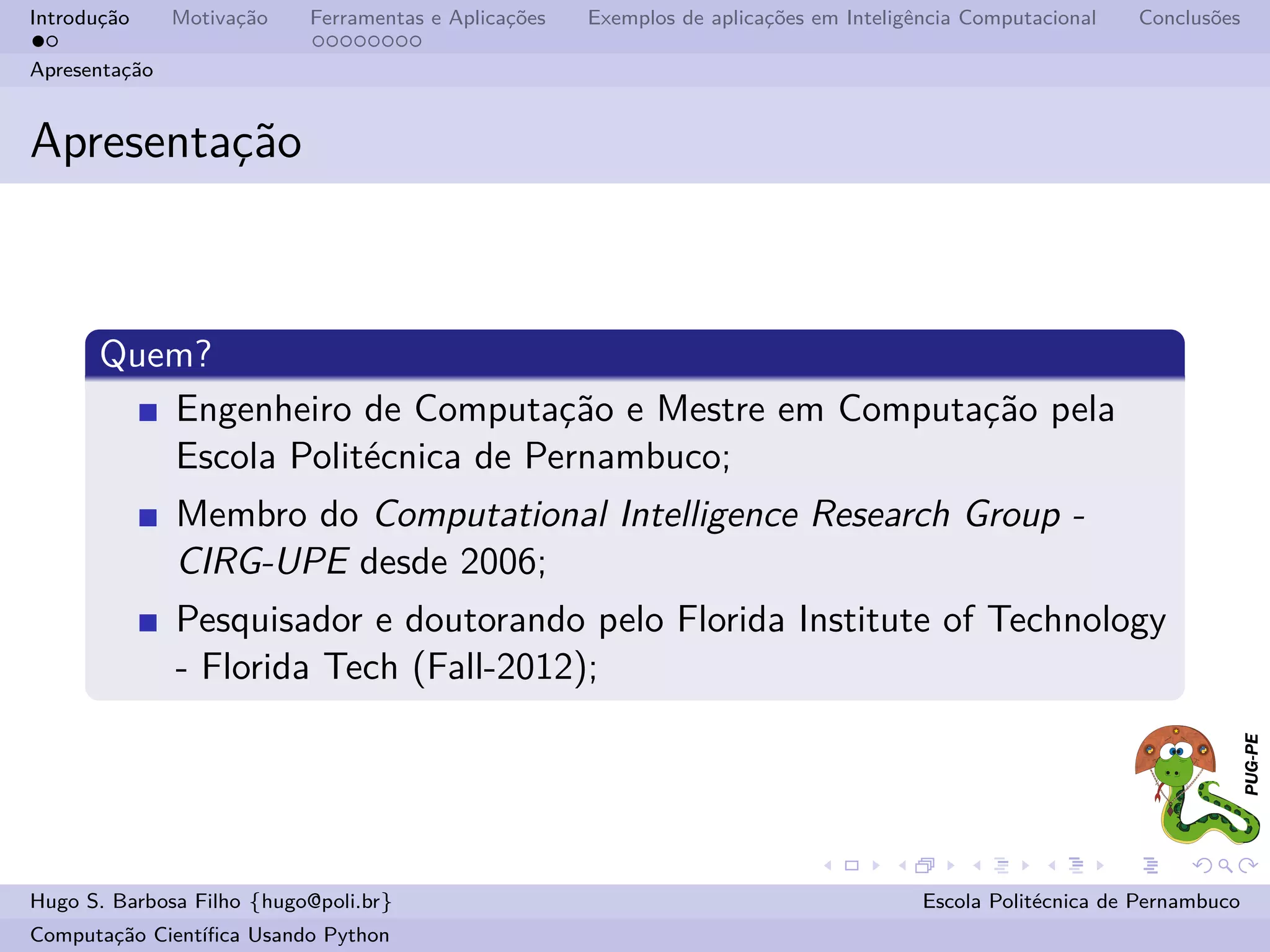The image size is (1270, 952).
Task: Go to previous frame arrow
Action: coord(902,865)
